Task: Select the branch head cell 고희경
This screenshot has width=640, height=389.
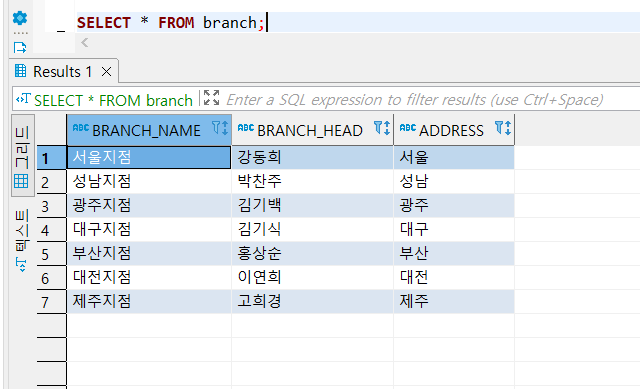Action: coord(313,302)
